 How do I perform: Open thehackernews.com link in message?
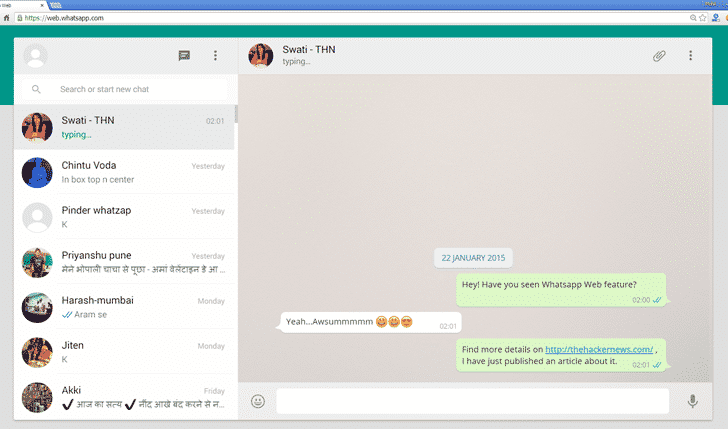[x=599, y=349]
